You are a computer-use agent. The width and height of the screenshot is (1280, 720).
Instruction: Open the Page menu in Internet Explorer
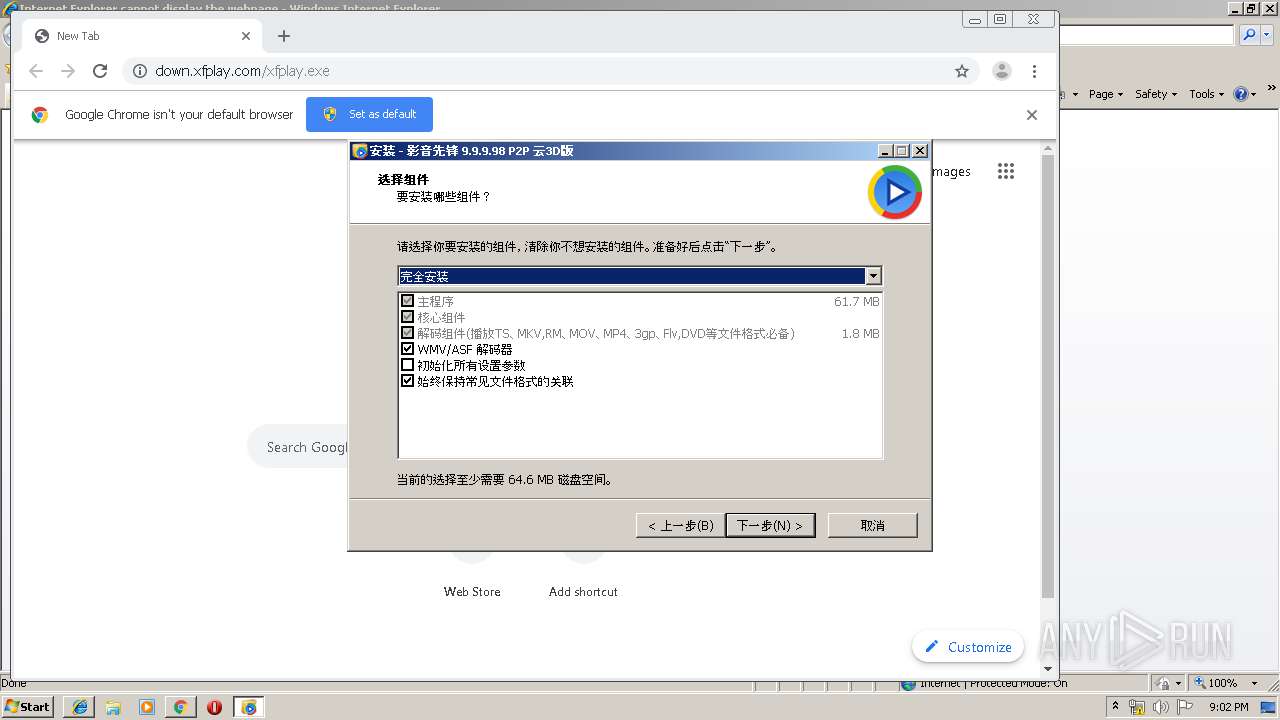coord(1106,94)
